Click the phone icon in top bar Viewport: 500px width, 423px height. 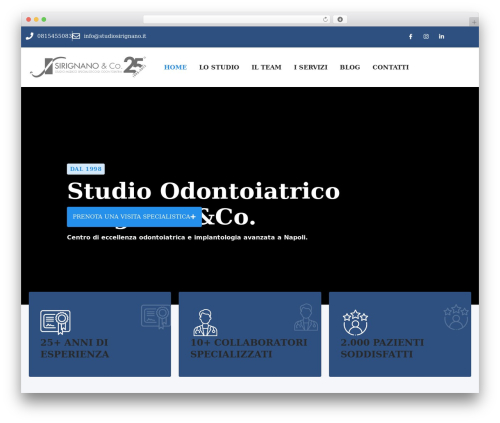(29, 36)
